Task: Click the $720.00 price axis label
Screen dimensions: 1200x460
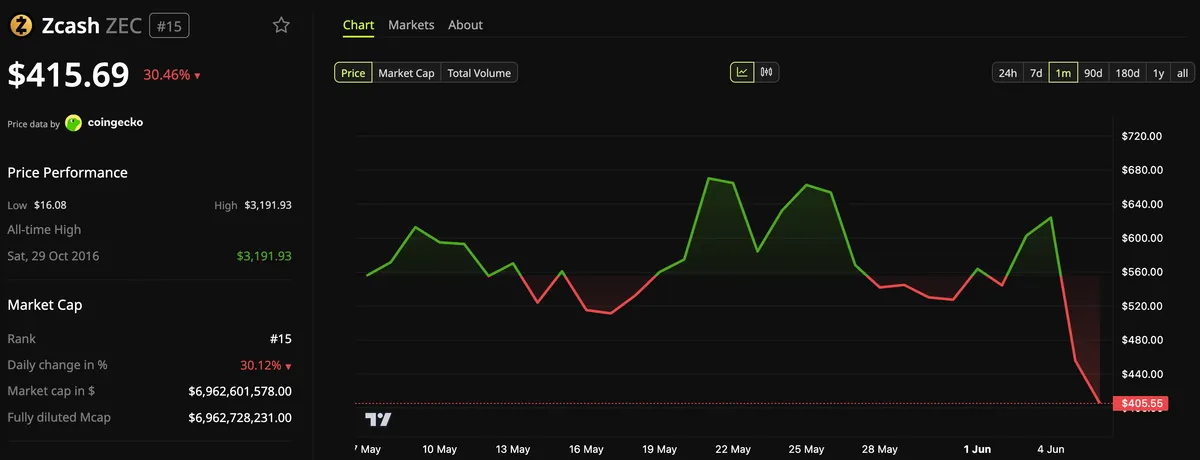Action: pyautogui.click(x=1141, y=136)
